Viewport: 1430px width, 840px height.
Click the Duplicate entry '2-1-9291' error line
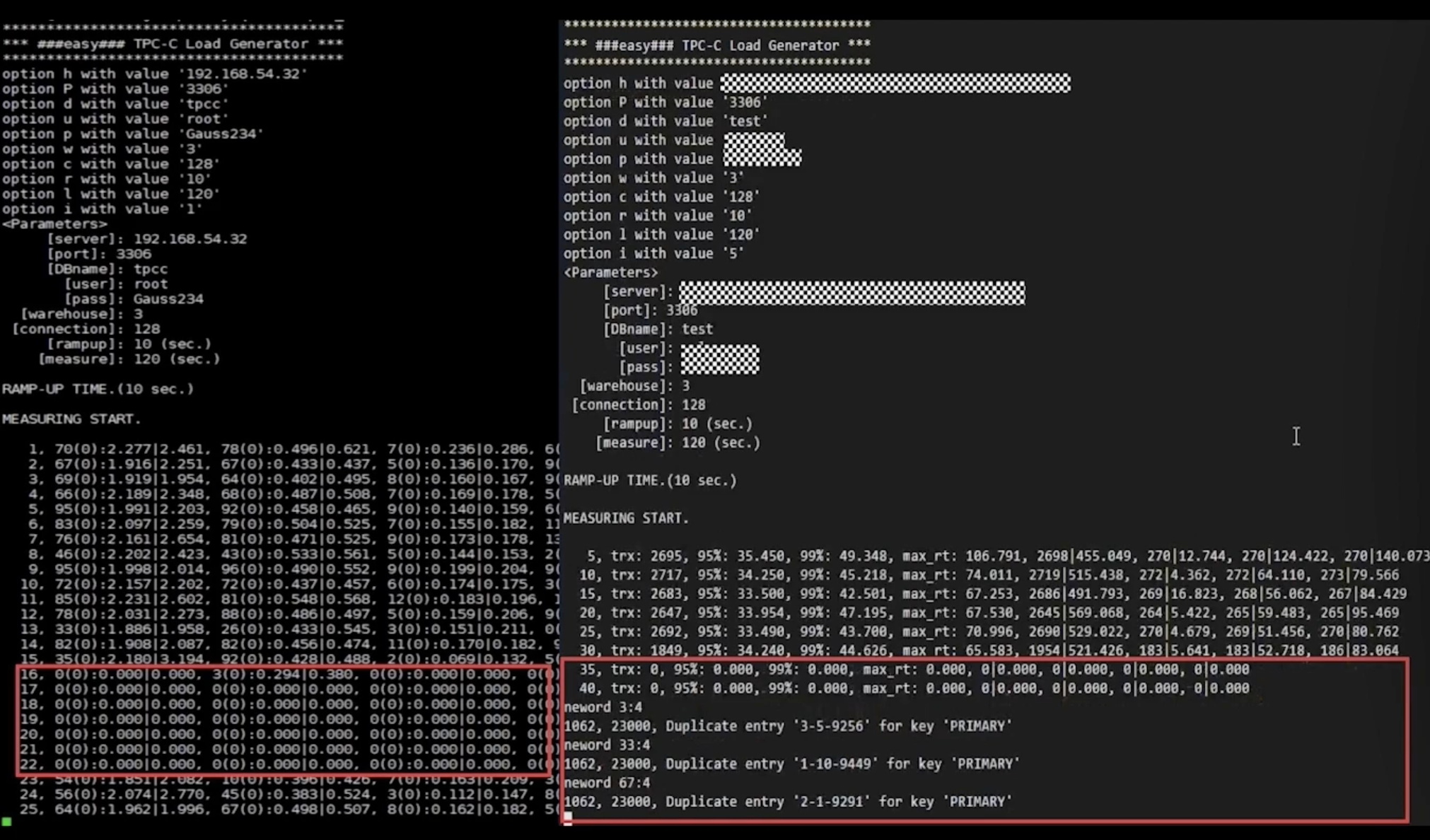(787, 802)
